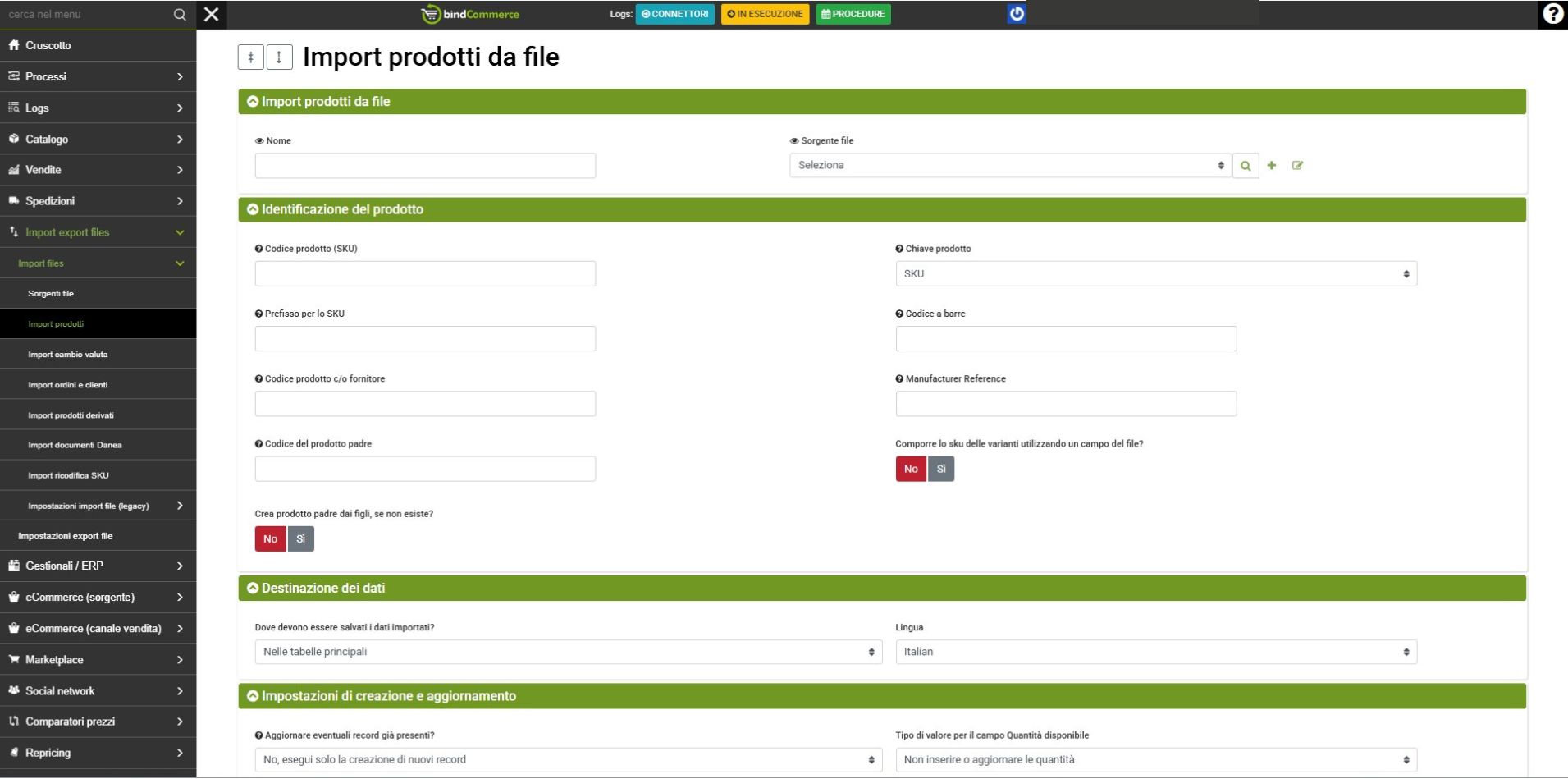Open the Chiave prodotto dropdown
1568x779 pixels.
(x=1155, y=274)
